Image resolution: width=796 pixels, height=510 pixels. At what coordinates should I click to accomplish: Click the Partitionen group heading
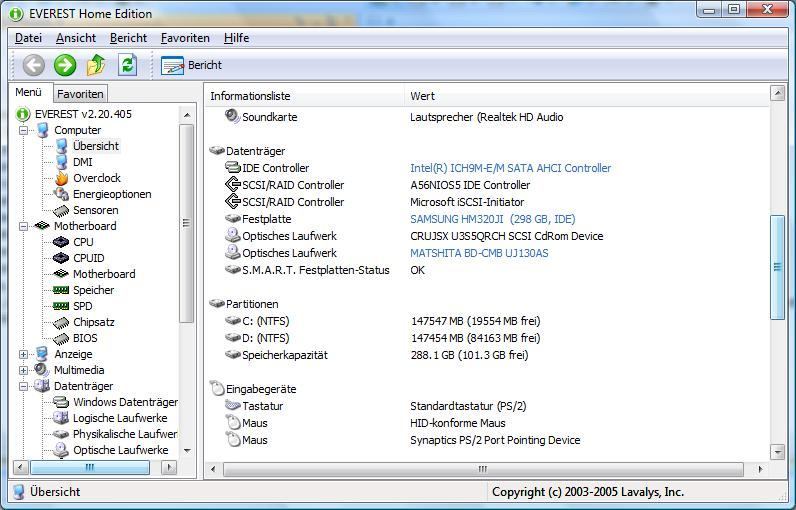[252, 304]
